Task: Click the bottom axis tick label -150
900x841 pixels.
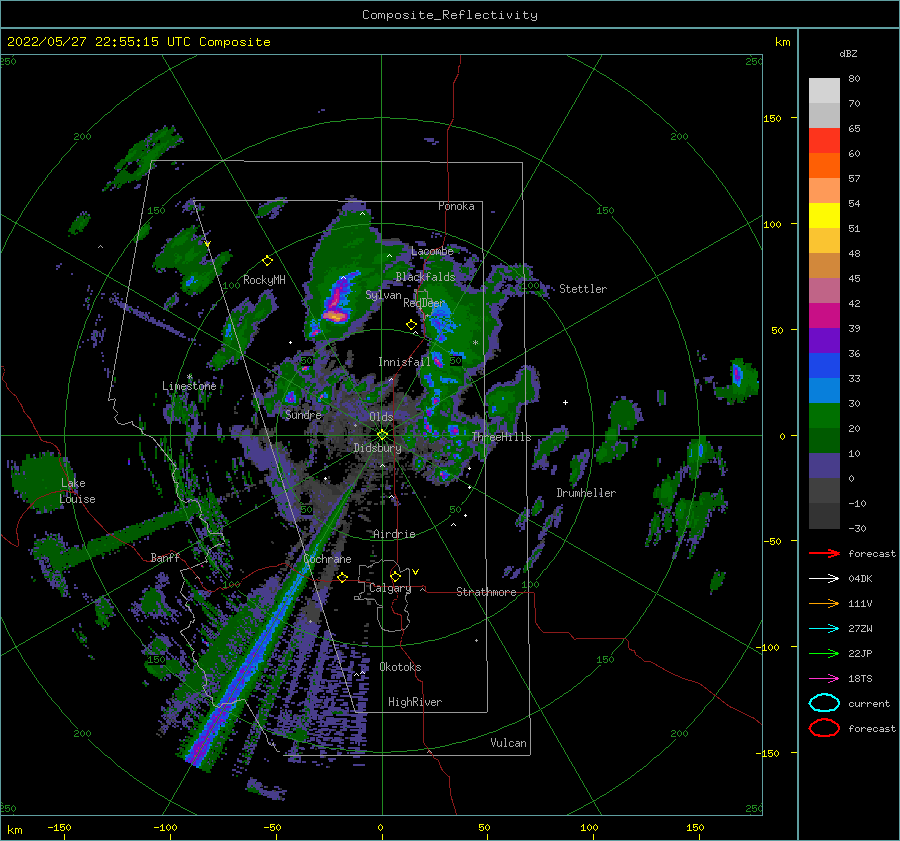Action: pos(59,827)
